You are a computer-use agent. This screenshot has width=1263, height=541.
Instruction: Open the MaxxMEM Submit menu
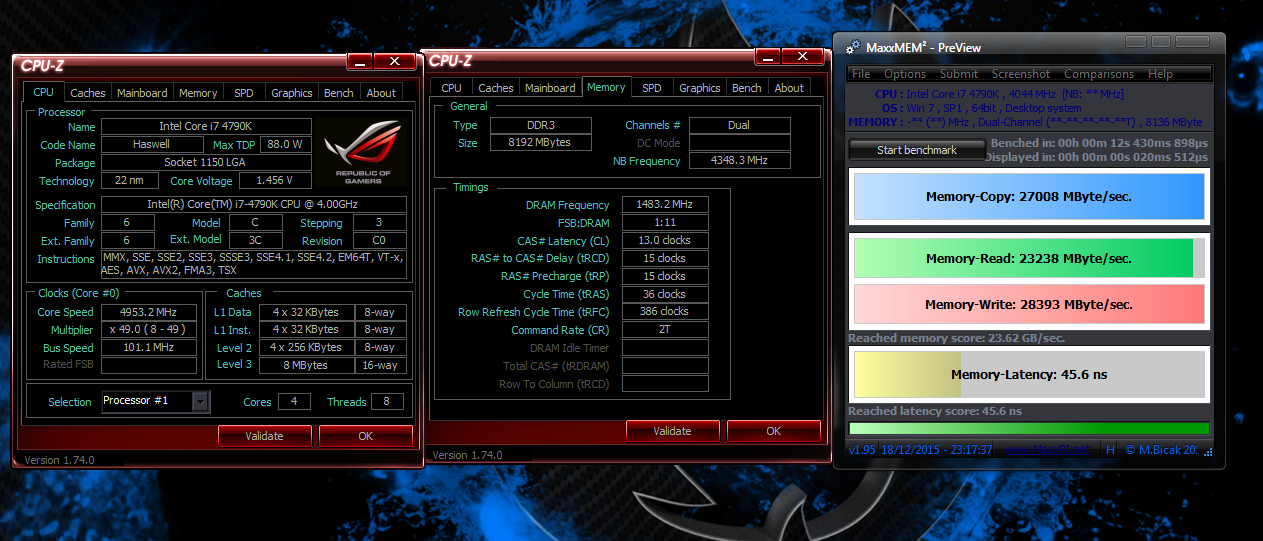coord(959,74)
